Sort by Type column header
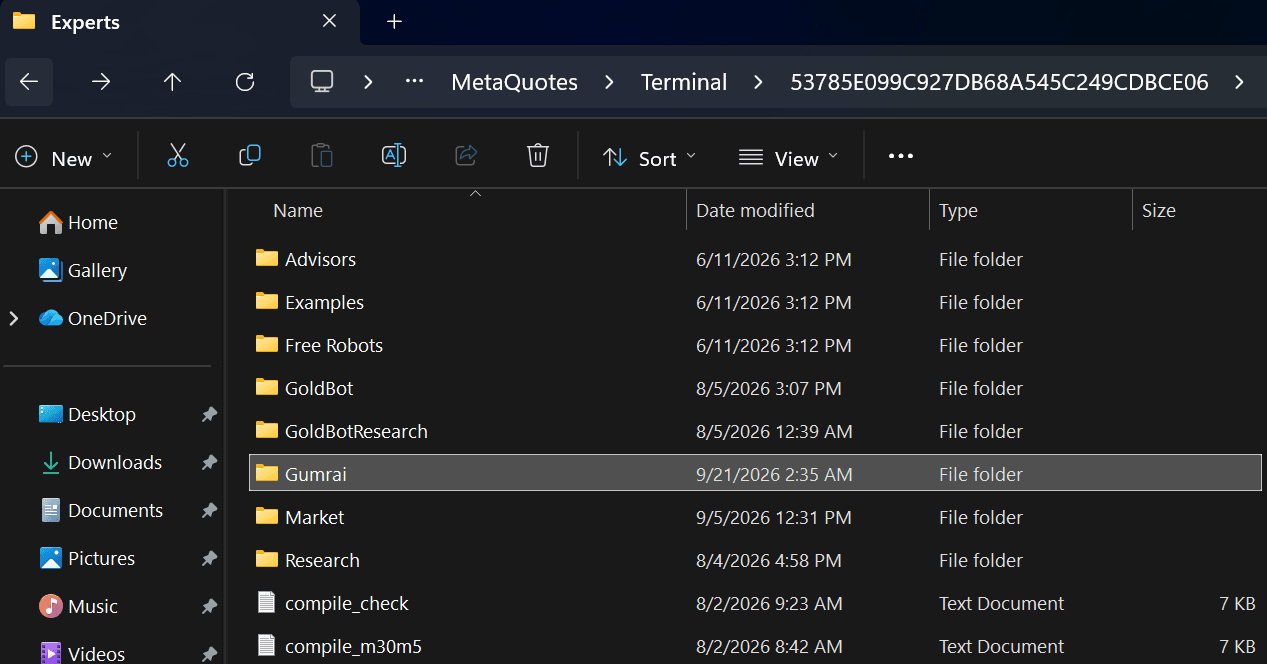1267x664 pixels. [x=958, y=211]
